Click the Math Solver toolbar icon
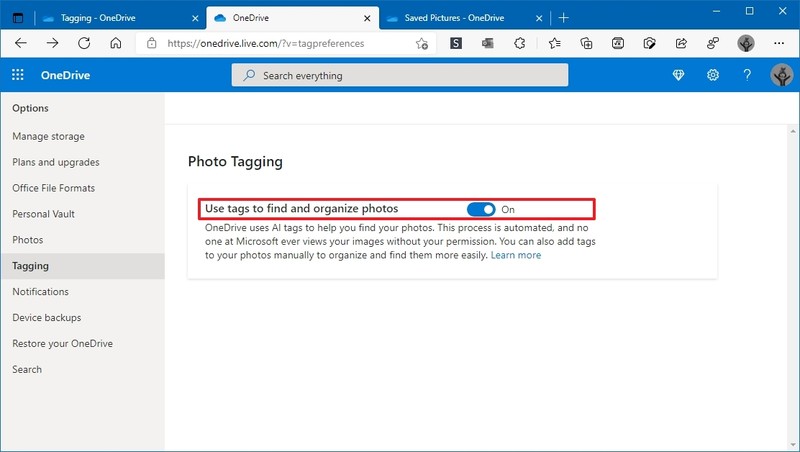 618,43
